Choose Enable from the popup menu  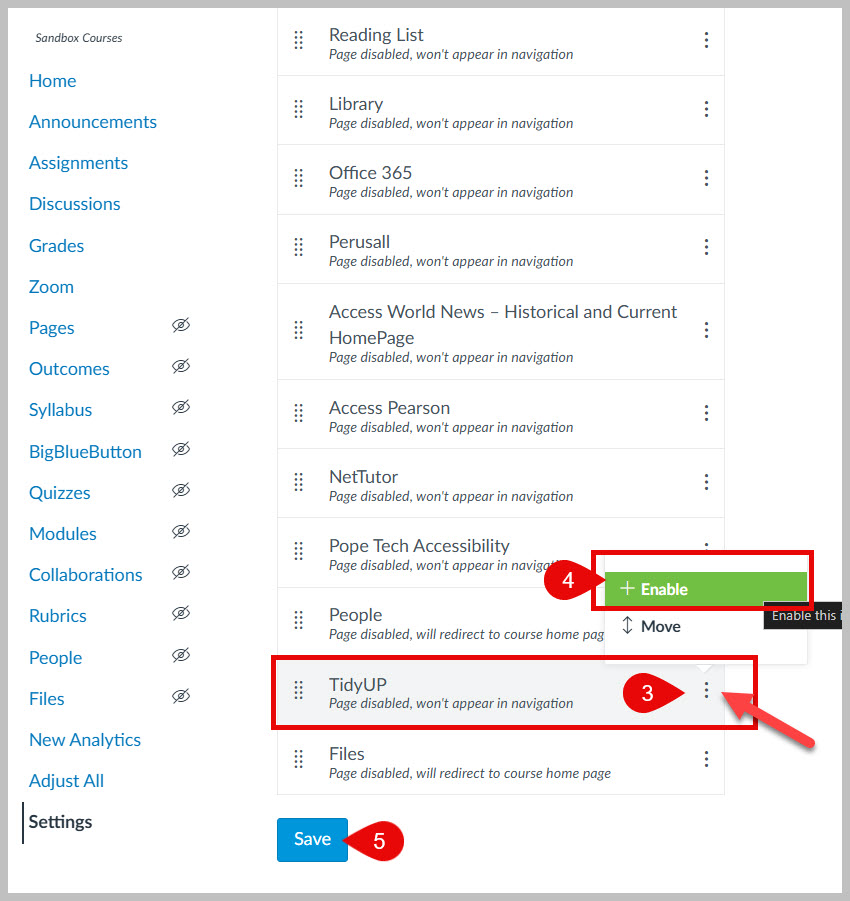[705, 589]
